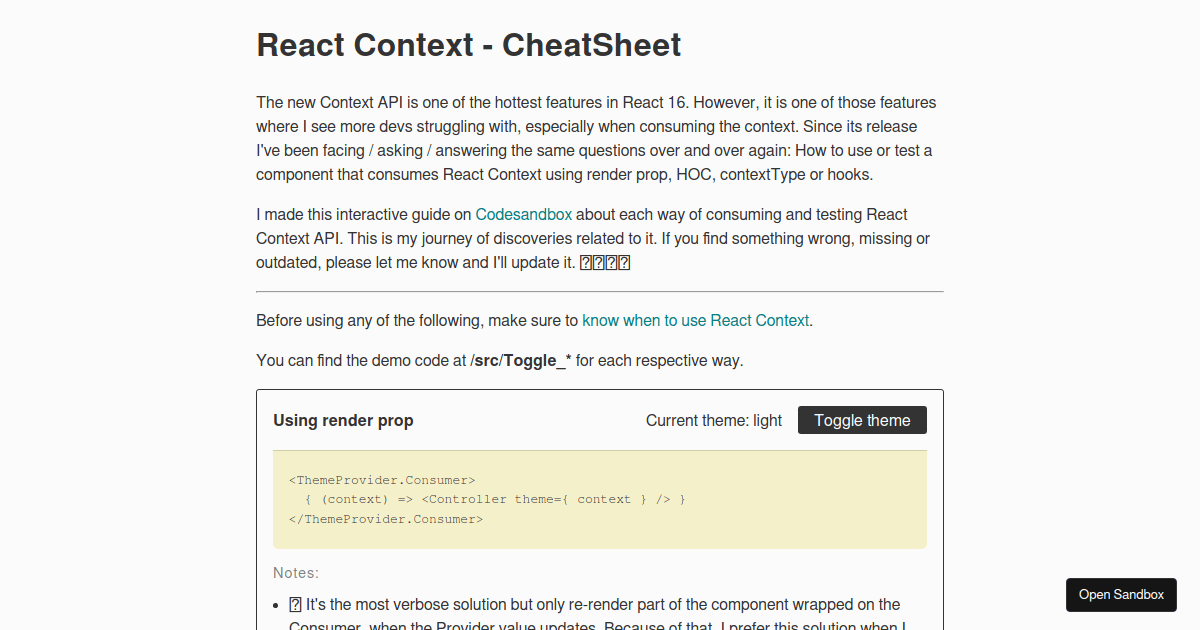
Task: Toggle theme to dark mode
Action: pyautogui.click(x=862, y=420)
